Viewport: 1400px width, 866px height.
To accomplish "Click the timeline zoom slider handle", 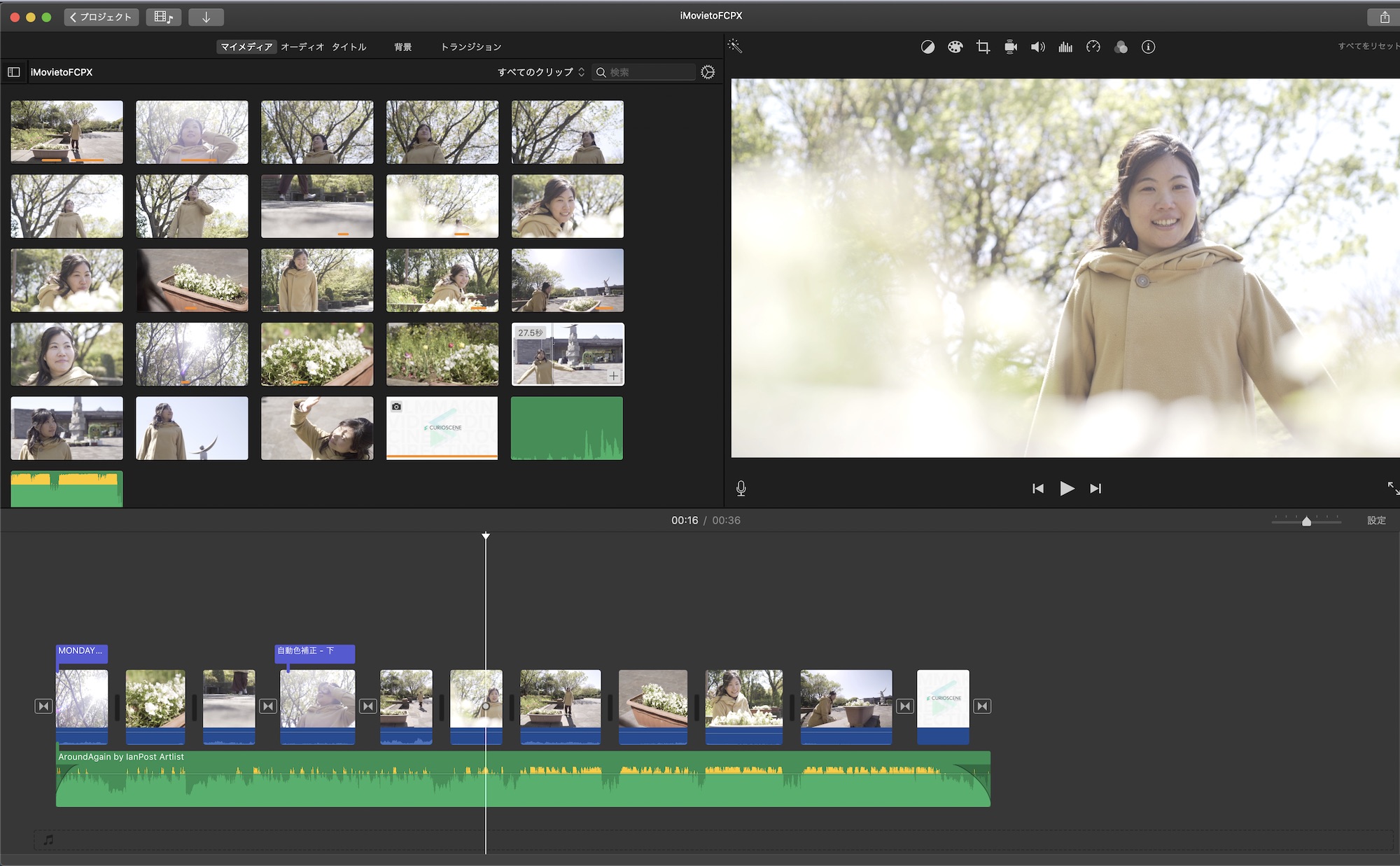I will [1306, 522].
